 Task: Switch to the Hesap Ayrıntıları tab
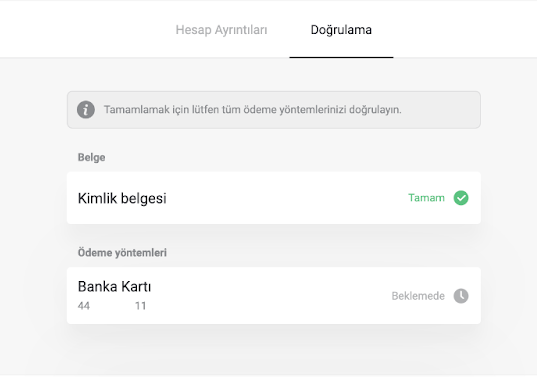(x=221, y=30)
